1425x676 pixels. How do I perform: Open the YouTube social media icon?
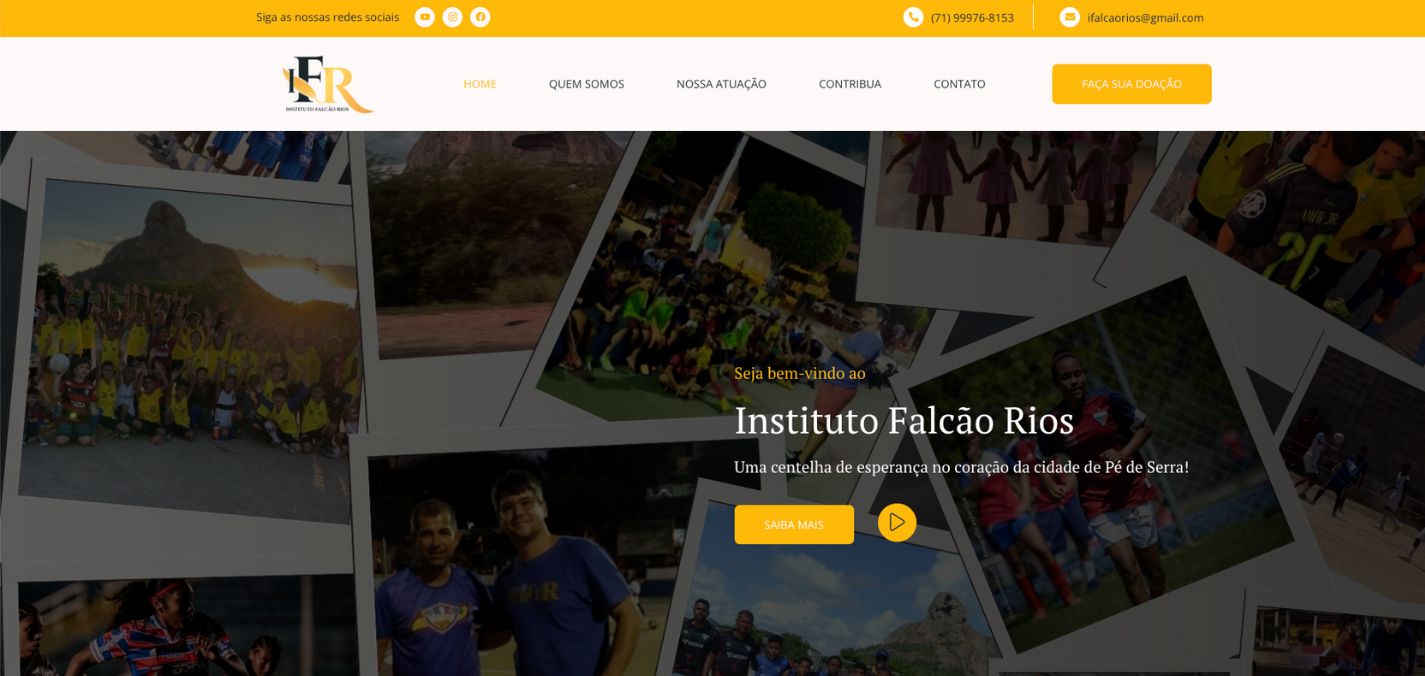[x=424, y=17]
